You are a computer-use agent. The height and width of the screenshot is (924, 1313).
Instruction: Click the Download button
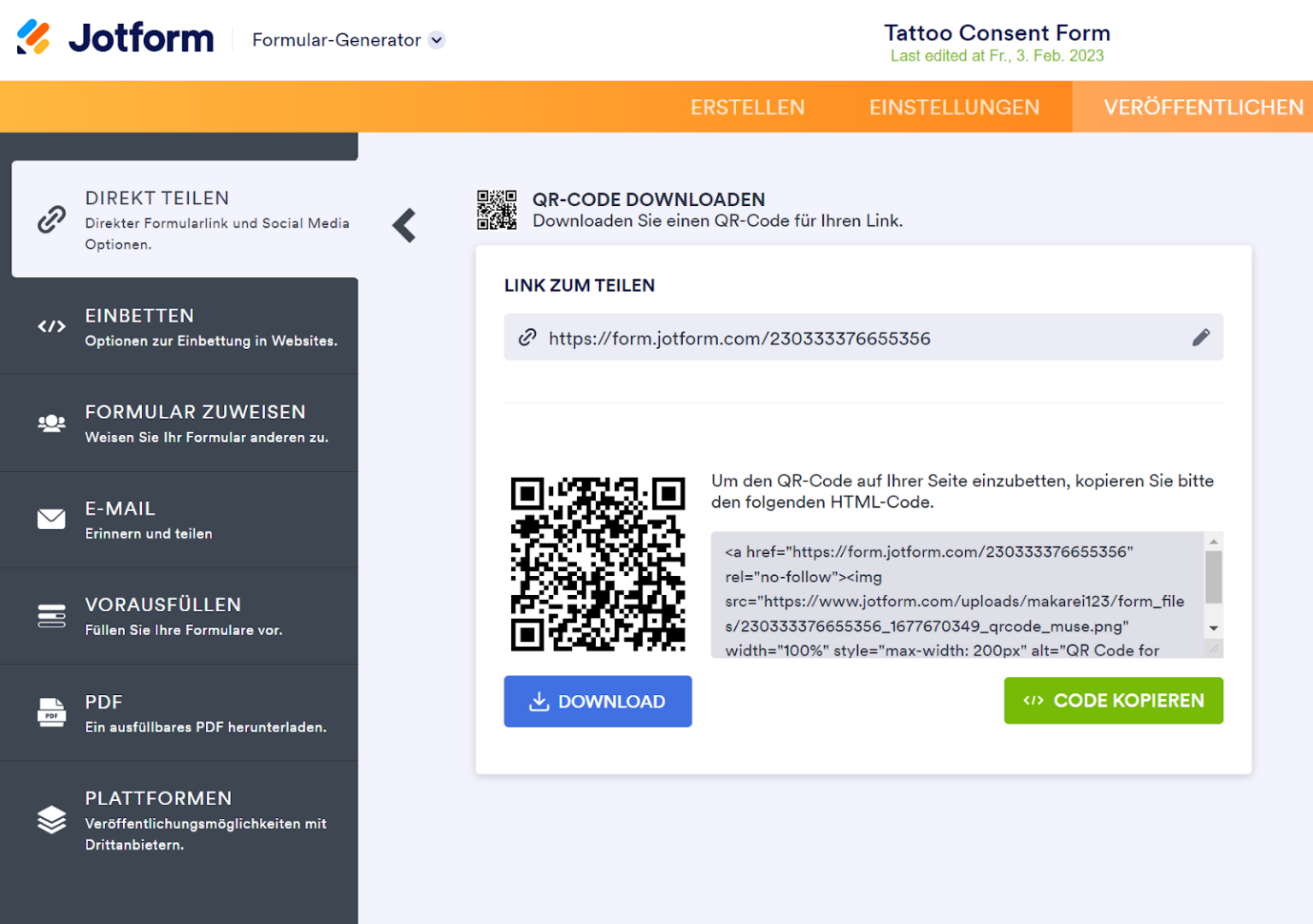(x=598, y=701)
